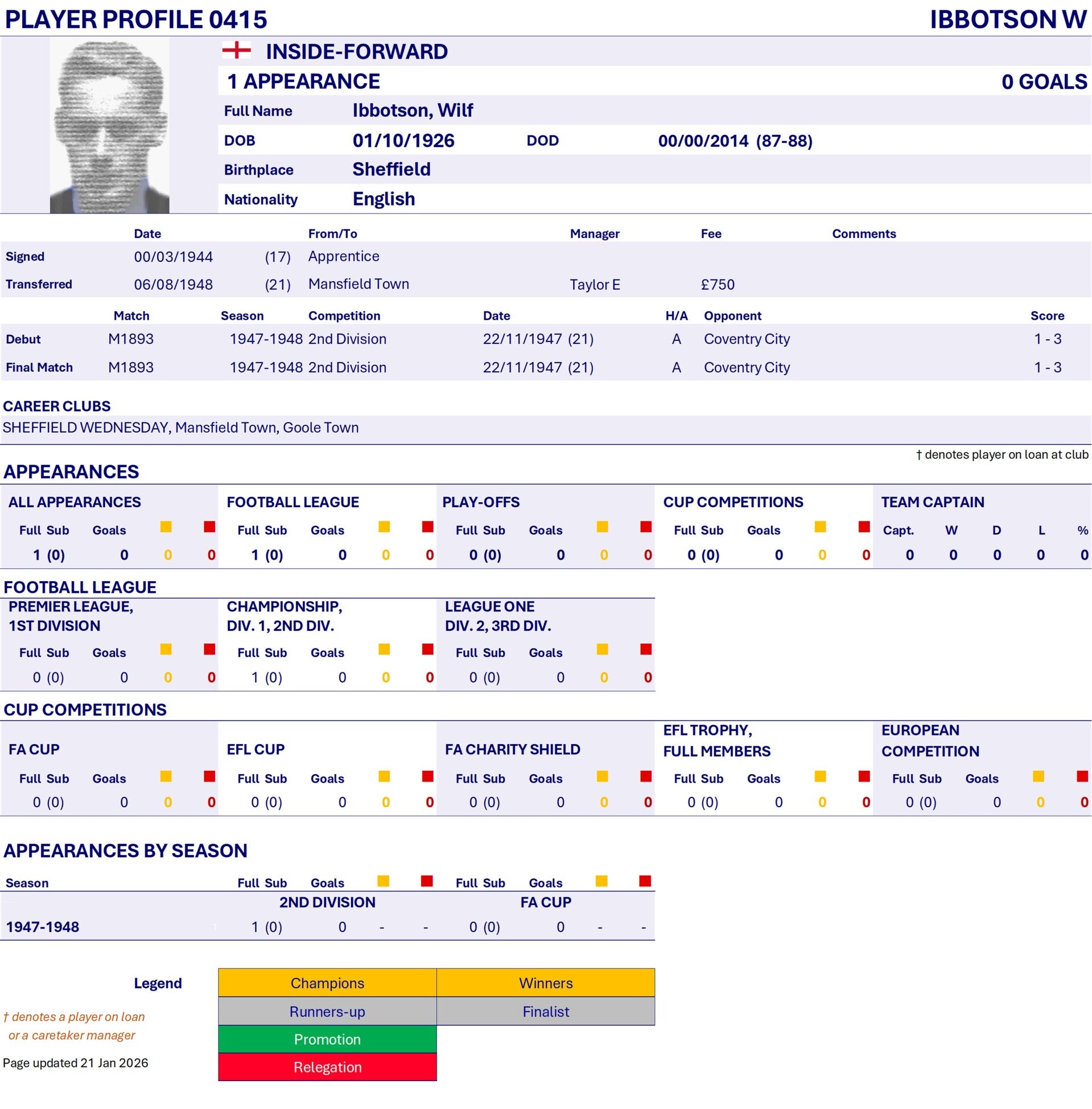The image size is (1092, 1109).
Task: Click red card icon under European Competition
Action: (1082, 776)
